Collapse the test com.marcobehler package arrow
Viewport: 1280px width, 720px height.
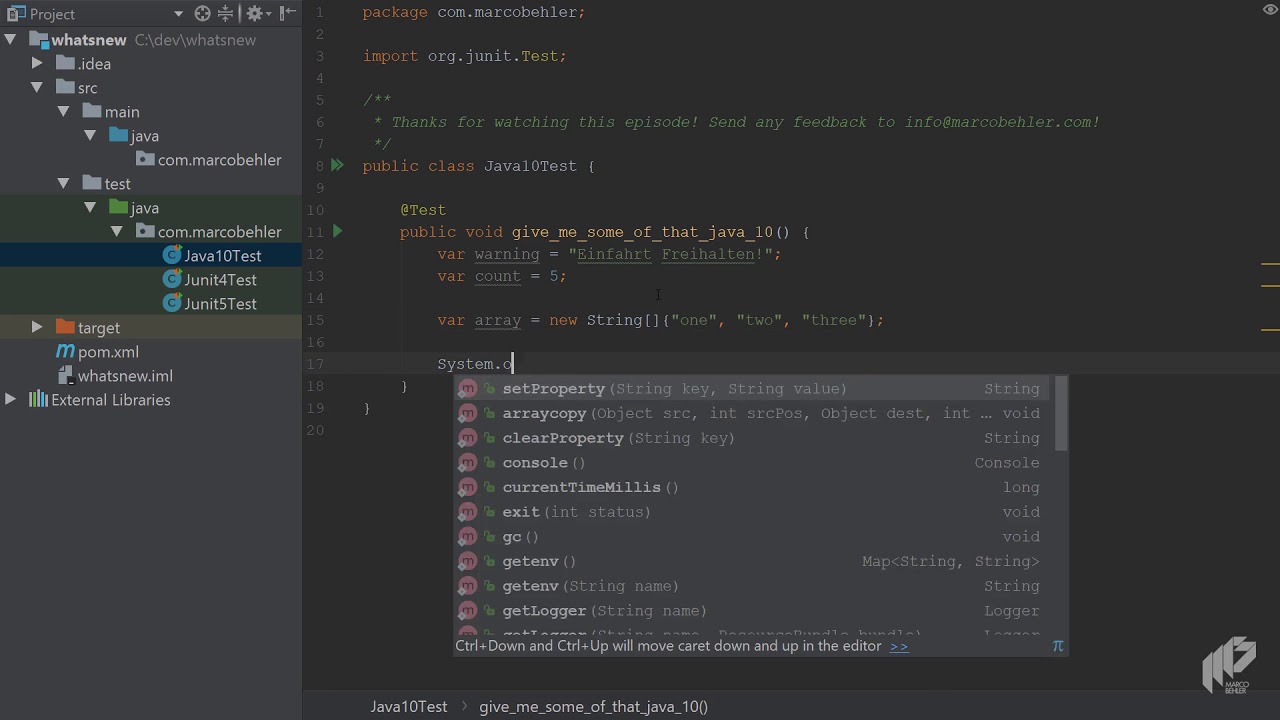[116, 231]
